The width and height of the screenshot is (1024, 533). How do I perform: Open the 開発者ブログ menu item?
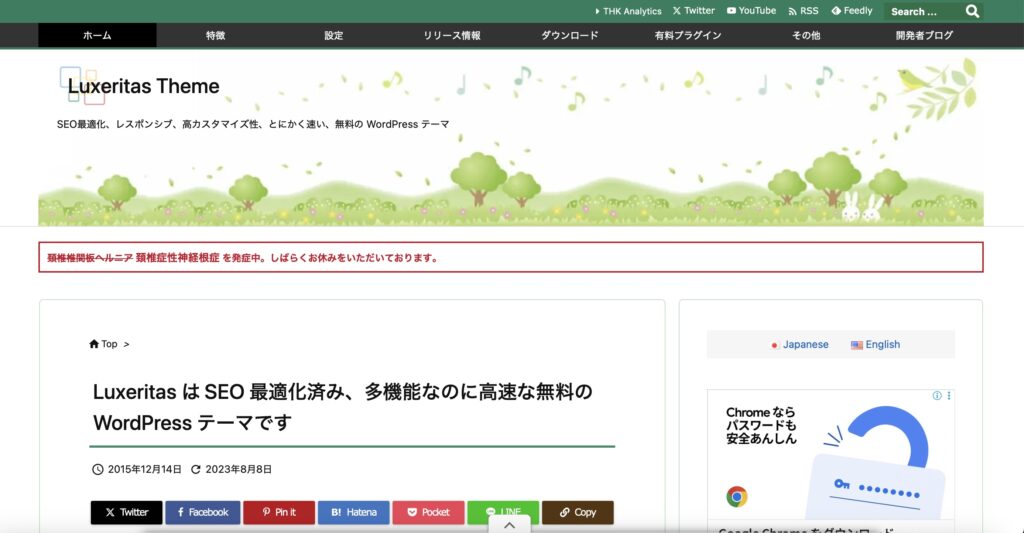[924, 35]
